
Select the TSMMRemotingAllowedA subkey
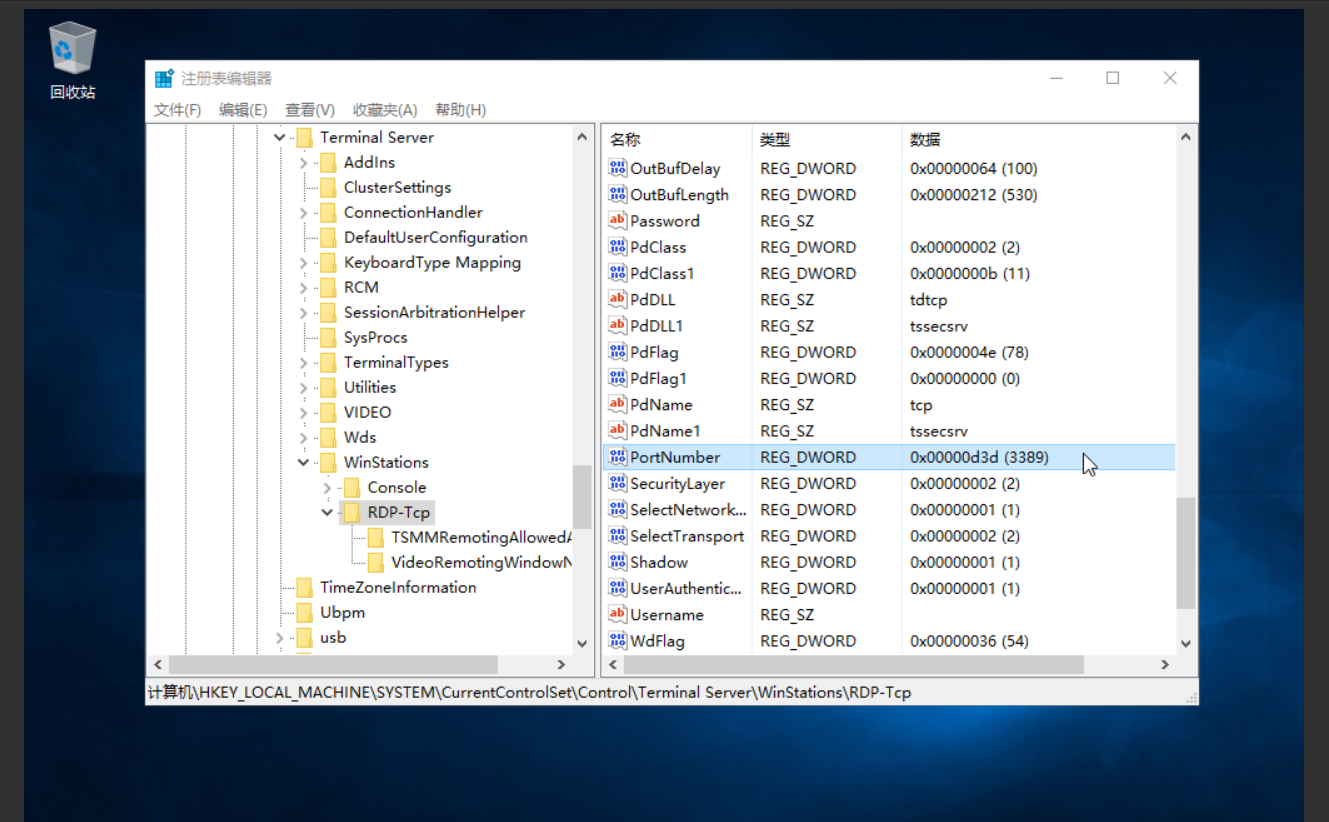(481, 537)
